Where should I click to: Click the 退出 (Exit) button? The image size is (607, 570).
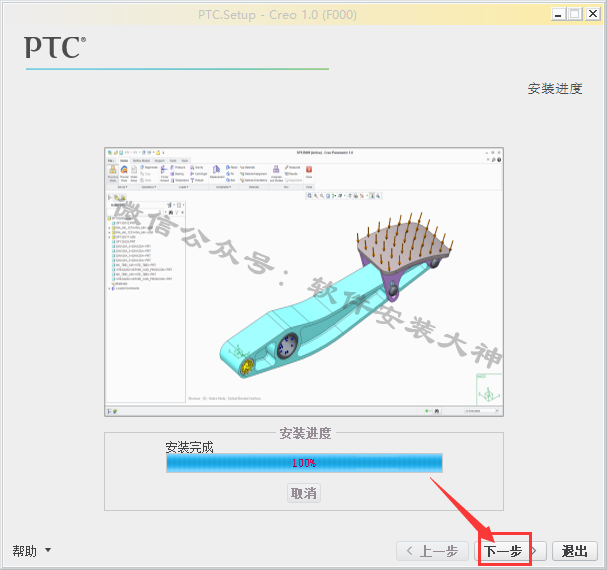click(575, 551)
